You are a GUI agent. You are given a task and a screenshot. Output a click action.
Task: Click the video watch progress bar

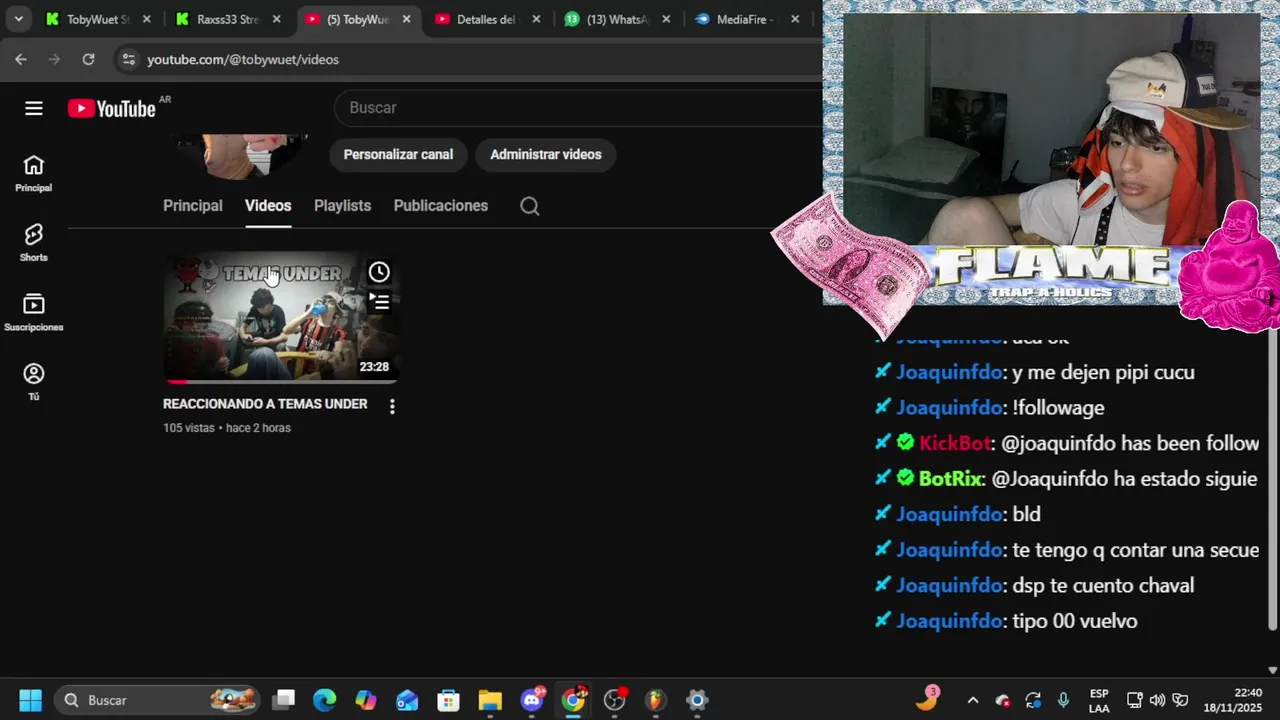281,382
